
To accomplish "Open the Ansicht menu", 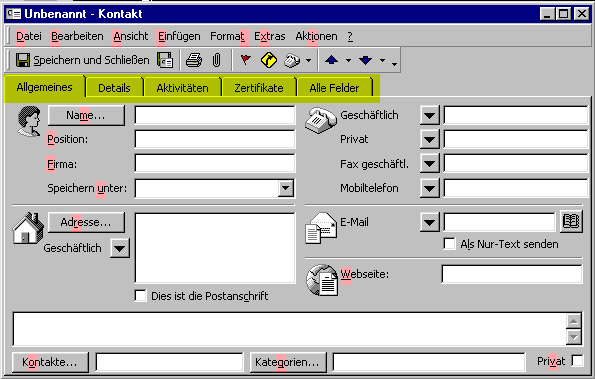I will click(x=131, y=36).
